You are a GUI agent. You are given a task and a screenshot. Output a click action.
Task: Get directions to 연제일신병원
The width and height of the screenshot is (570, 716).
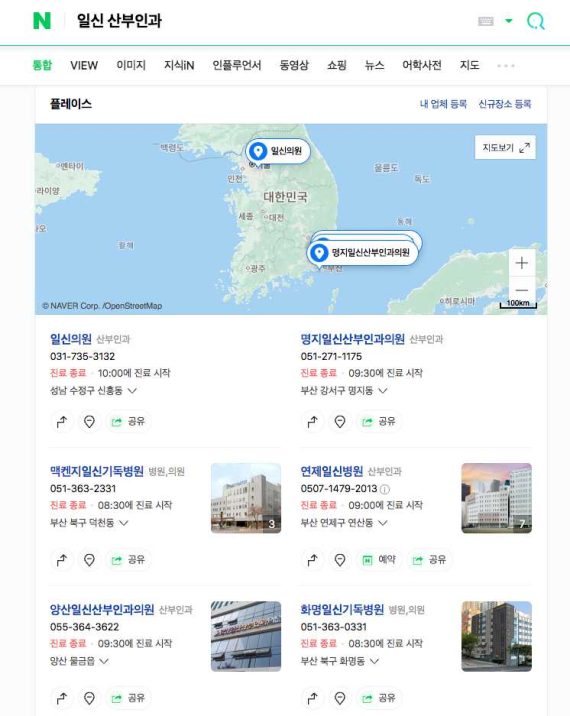point(312,560)
